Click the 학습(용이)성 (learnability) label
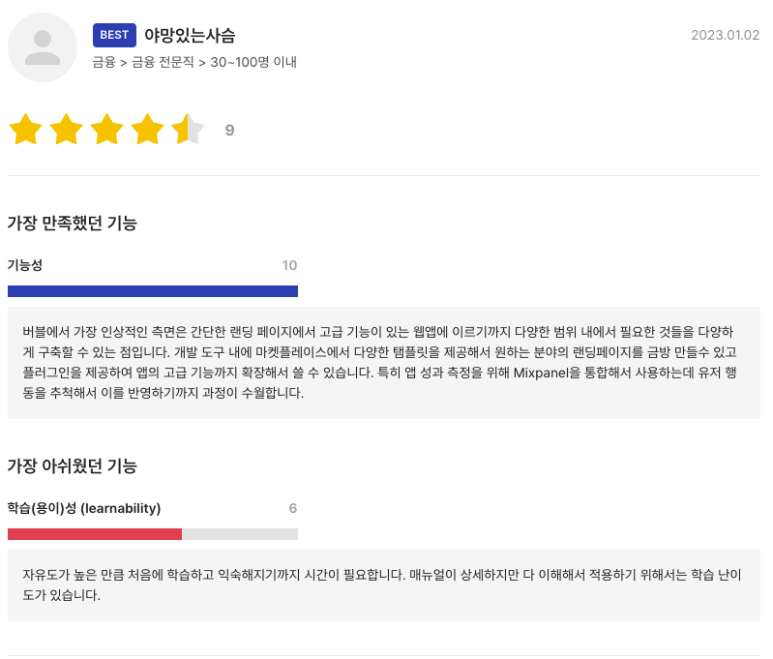The height and width of the screenshot is (659, 773). [x=84, y=508]
